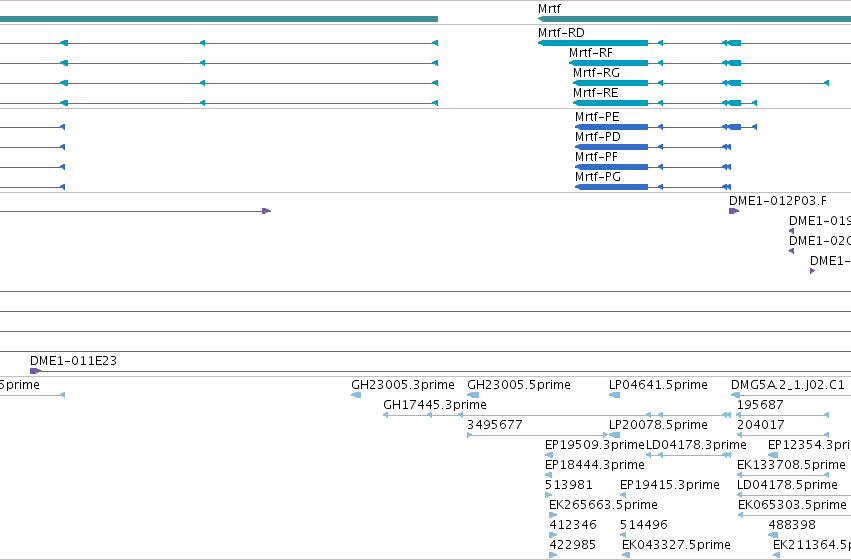Click the EK043327.5prime arrow glyph
851x560 pixels.
(626, 556)
